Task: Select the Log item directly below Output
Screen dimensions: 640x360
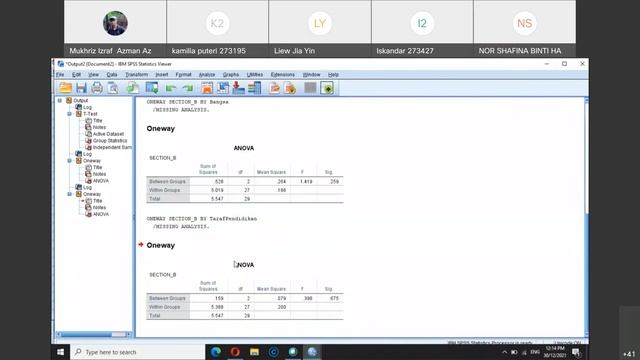Action: [87, 107]
